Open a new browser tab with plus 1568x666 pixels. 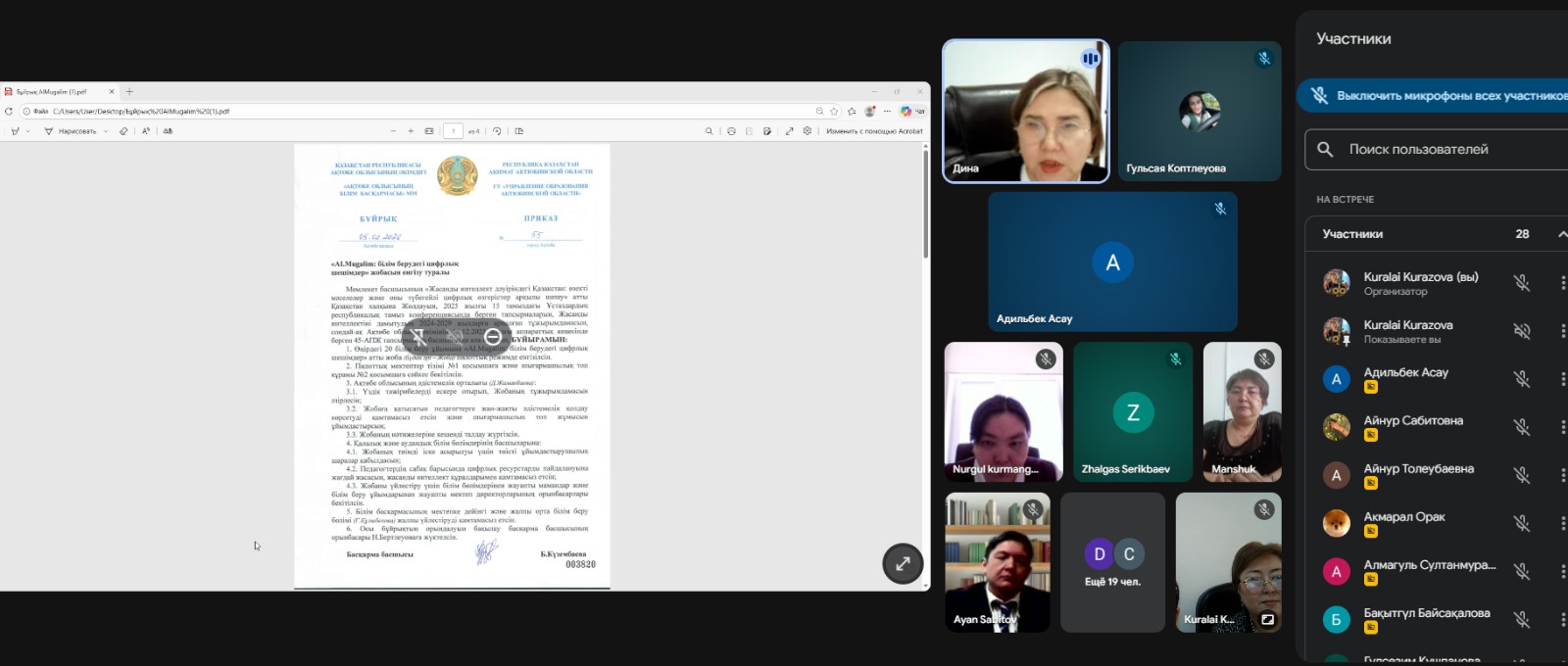click(x=129, y=92)
